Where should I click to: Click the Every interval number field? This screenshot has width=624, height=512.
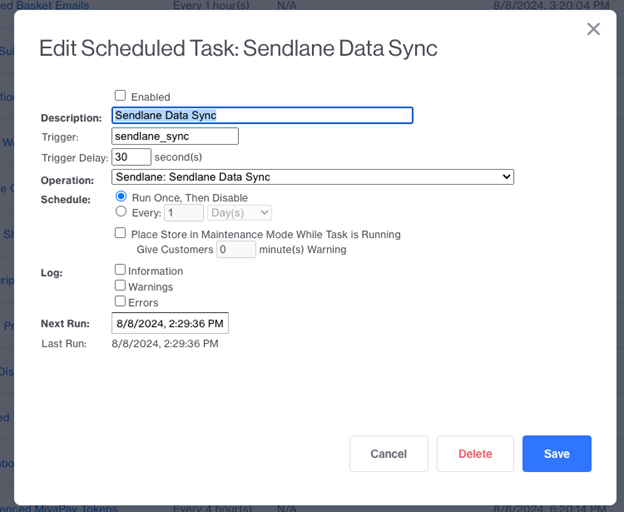click(x=184, y=213)
